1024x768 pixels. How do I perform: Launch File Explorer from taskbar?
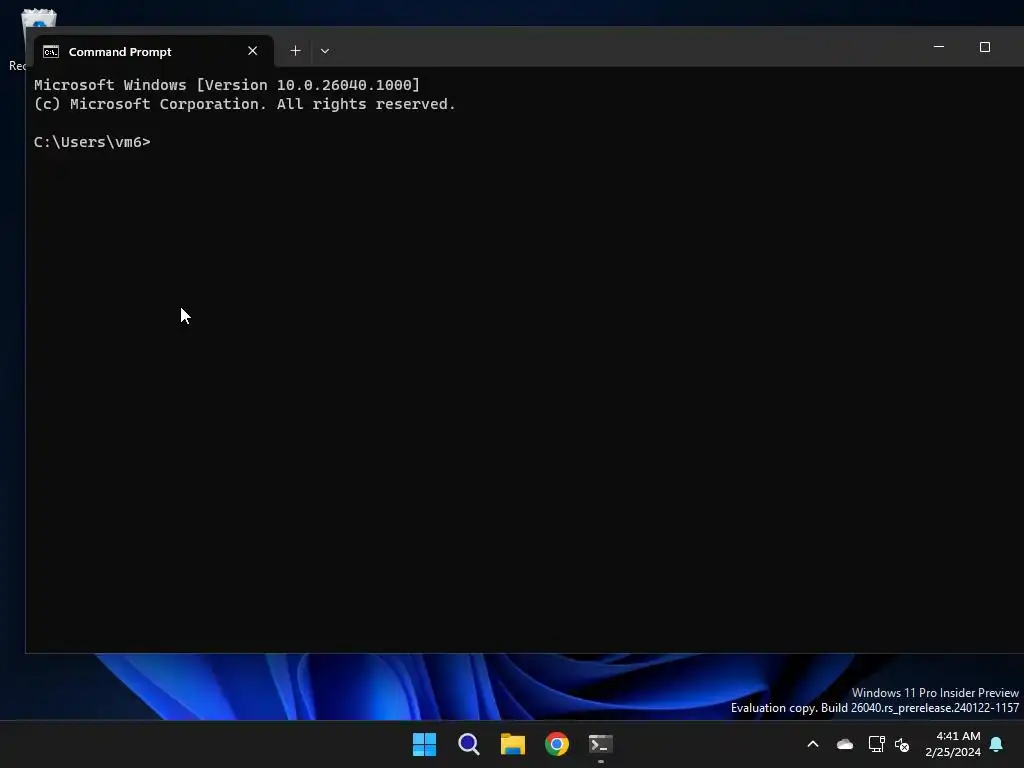point(513,744)
